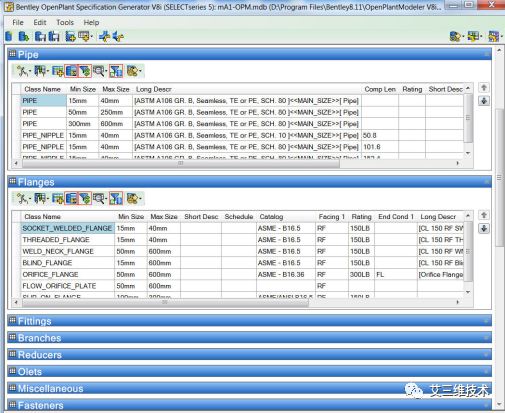Click the magnifier search icon in Flanges toolbar
Screen dimensions: 505x413
pyautogui.click(x=99, y=198)
